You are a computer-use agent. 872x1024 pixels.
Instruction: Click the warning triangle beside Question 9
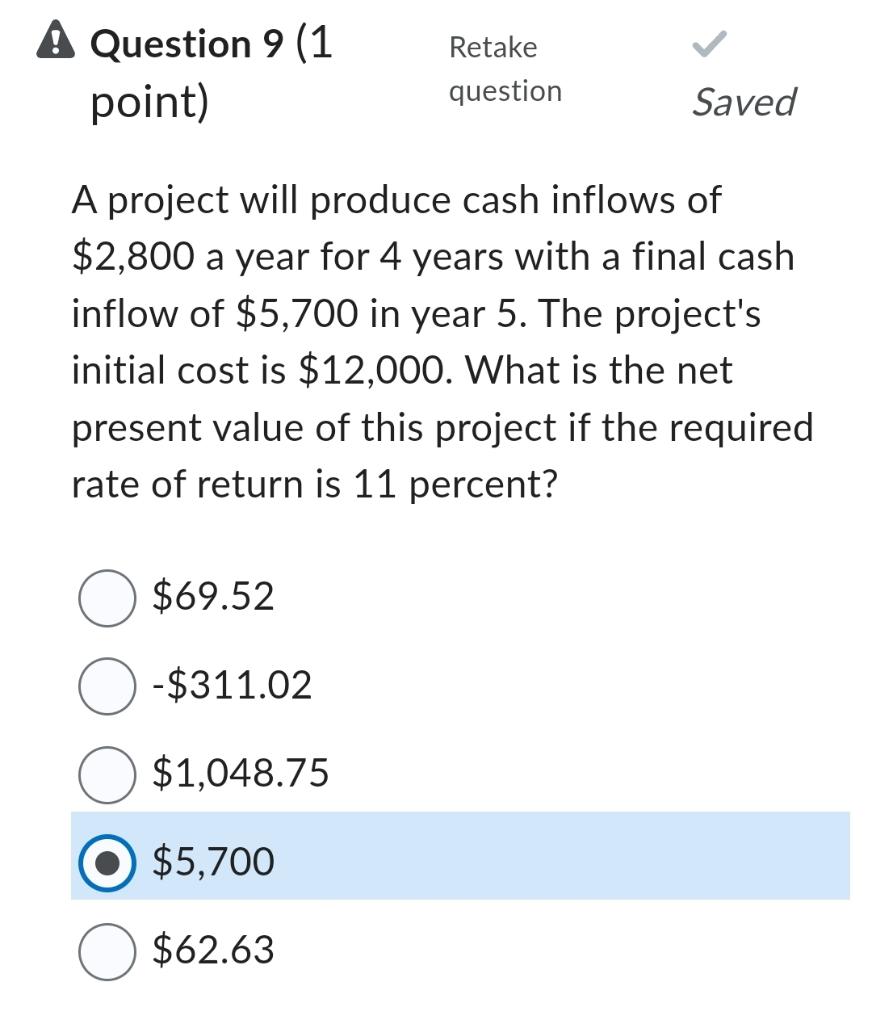tap(57, 42)
